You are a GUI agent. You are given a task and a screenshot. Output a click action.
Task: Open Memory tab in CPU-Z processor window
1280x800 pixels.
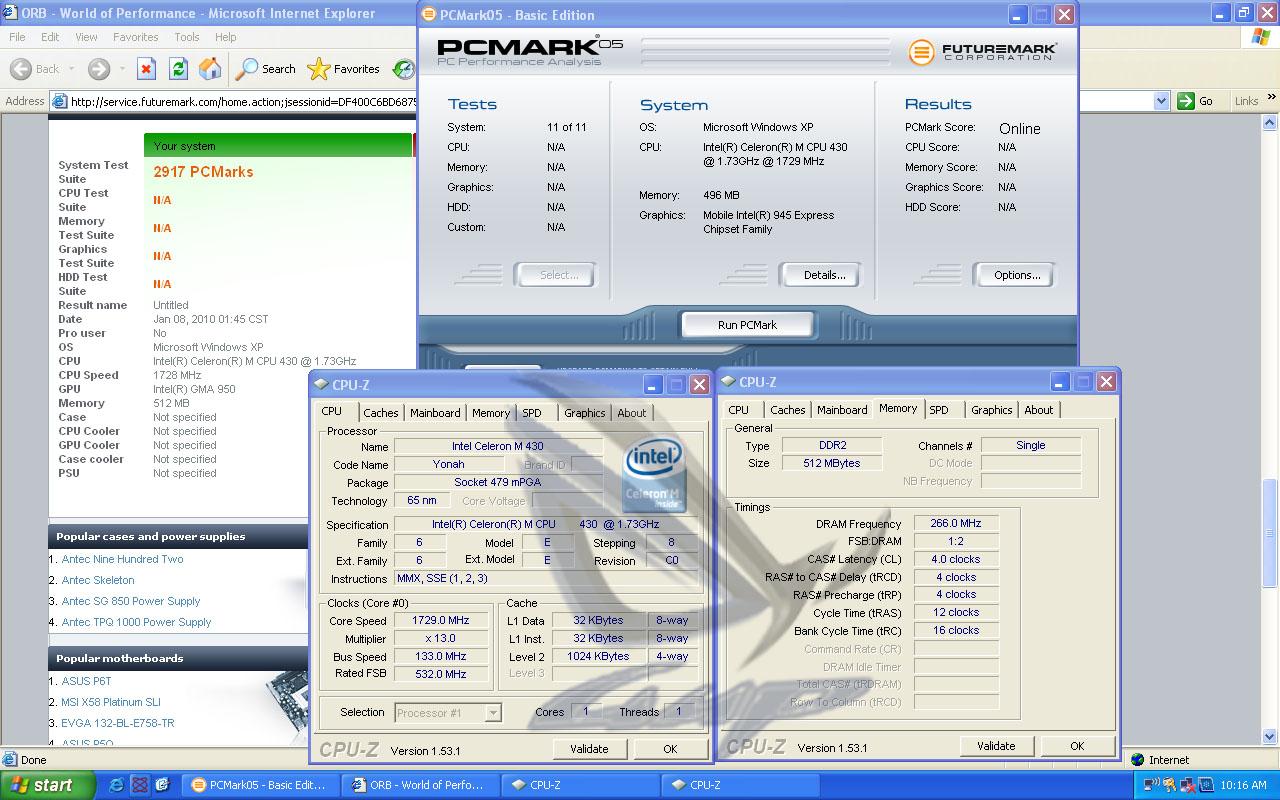coord(491,413)
